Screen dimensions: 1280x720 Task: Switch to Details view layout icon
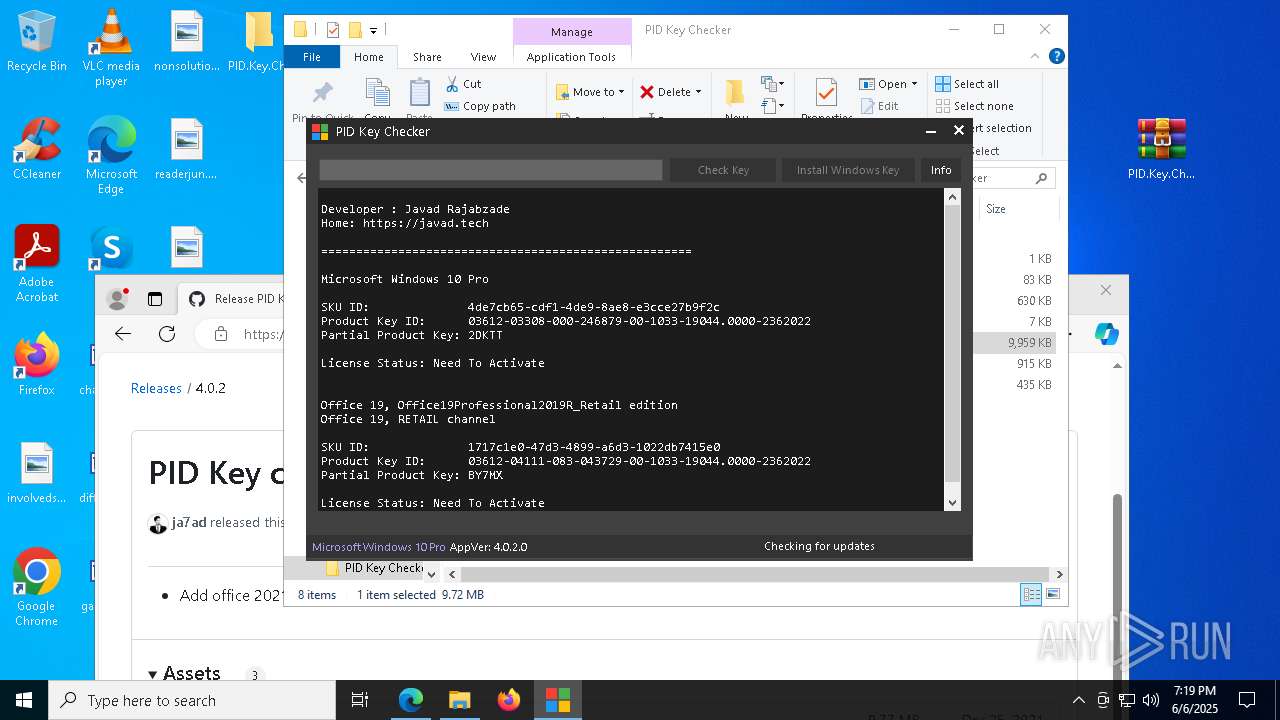(x=1031, y=594)
